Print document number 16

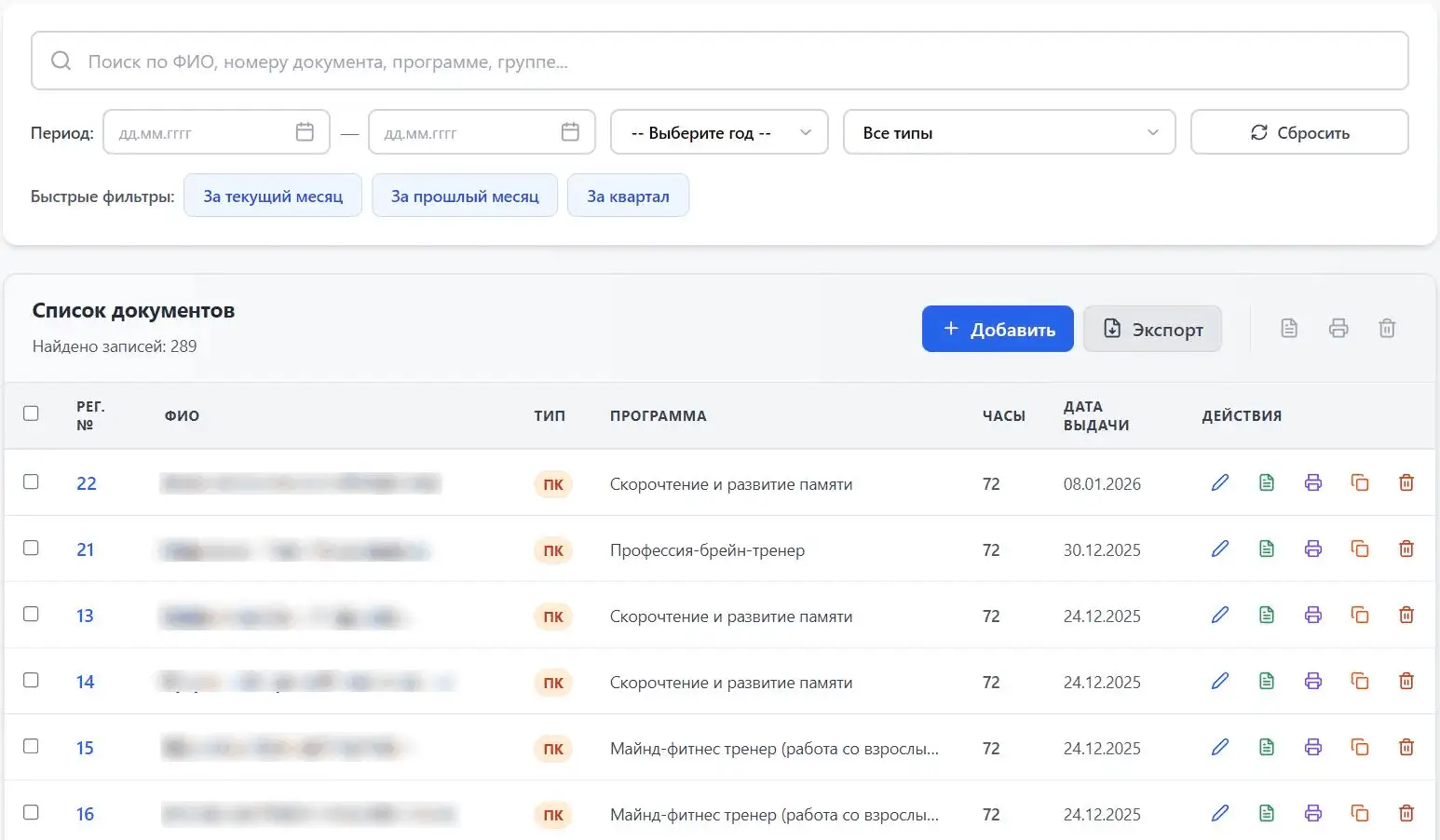point(1313,813)
